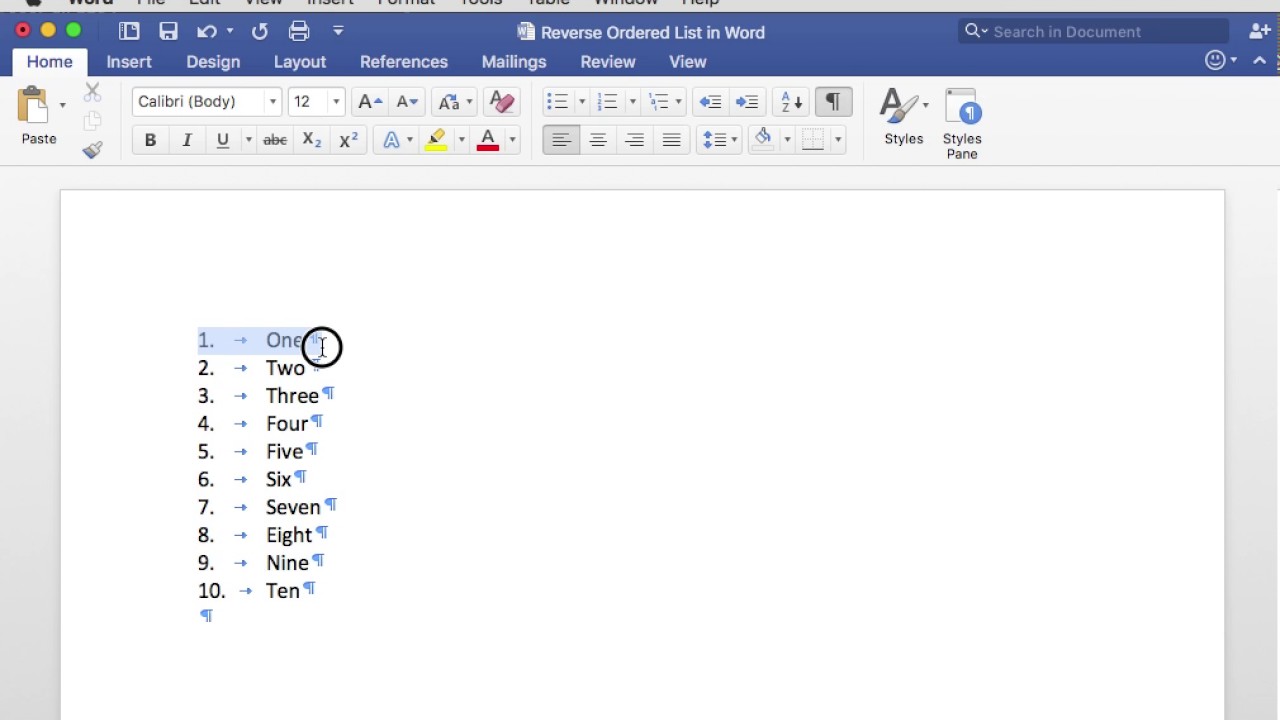
Task: Toggle the numbered list button
Action: click(607, 102)
